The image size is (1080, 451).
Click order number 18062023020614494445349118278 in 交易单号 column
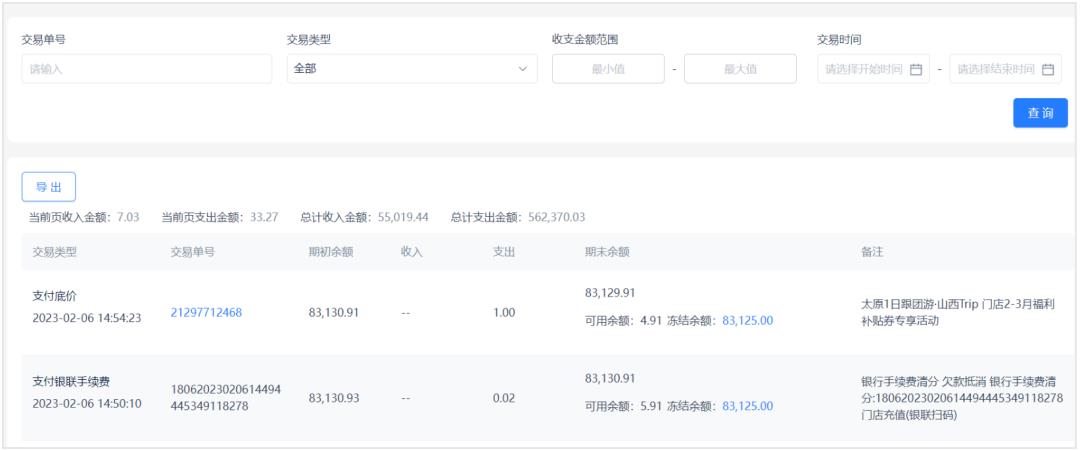point(226,398)
